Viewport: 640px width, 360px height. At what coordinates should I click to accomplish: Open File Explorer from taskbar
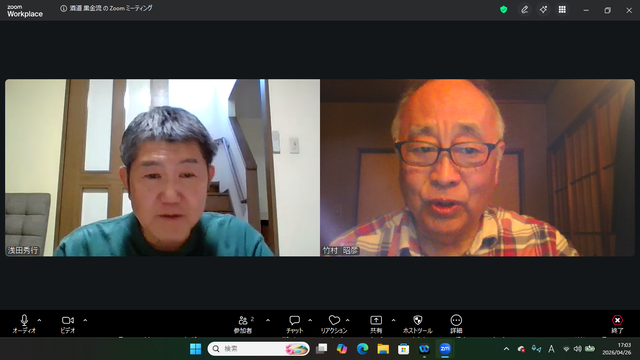coord(383,349)
